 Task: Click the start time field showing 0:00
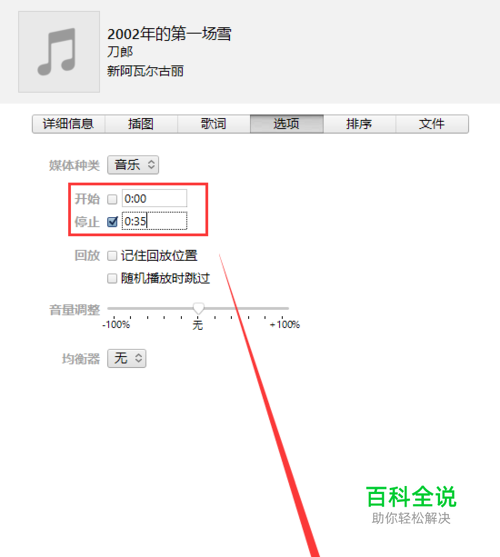154,198
